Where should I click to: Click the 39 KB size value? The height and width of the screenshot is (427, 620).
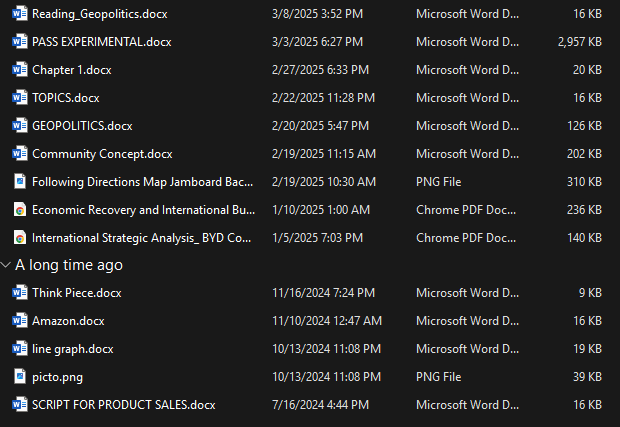pos(588,377)
